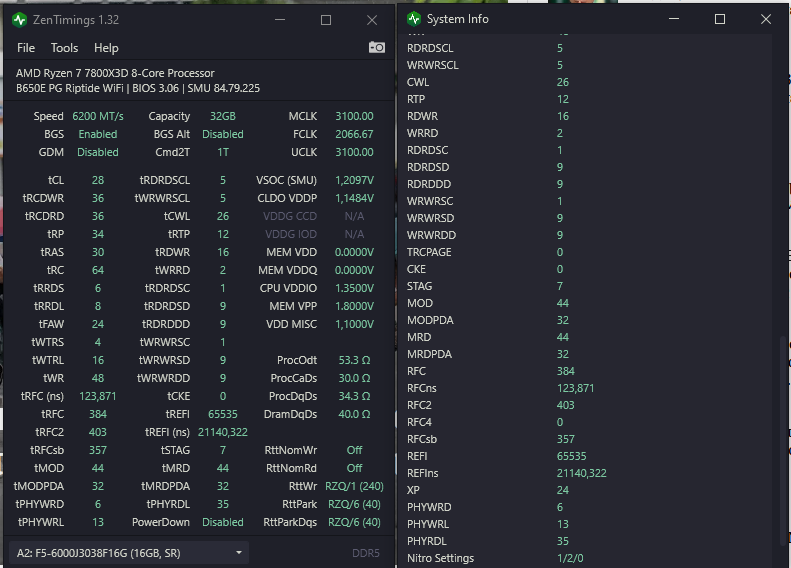This screenshot has height=568, width=791.
Task: Select the tREFI value 65535
Action: [222, 414]
